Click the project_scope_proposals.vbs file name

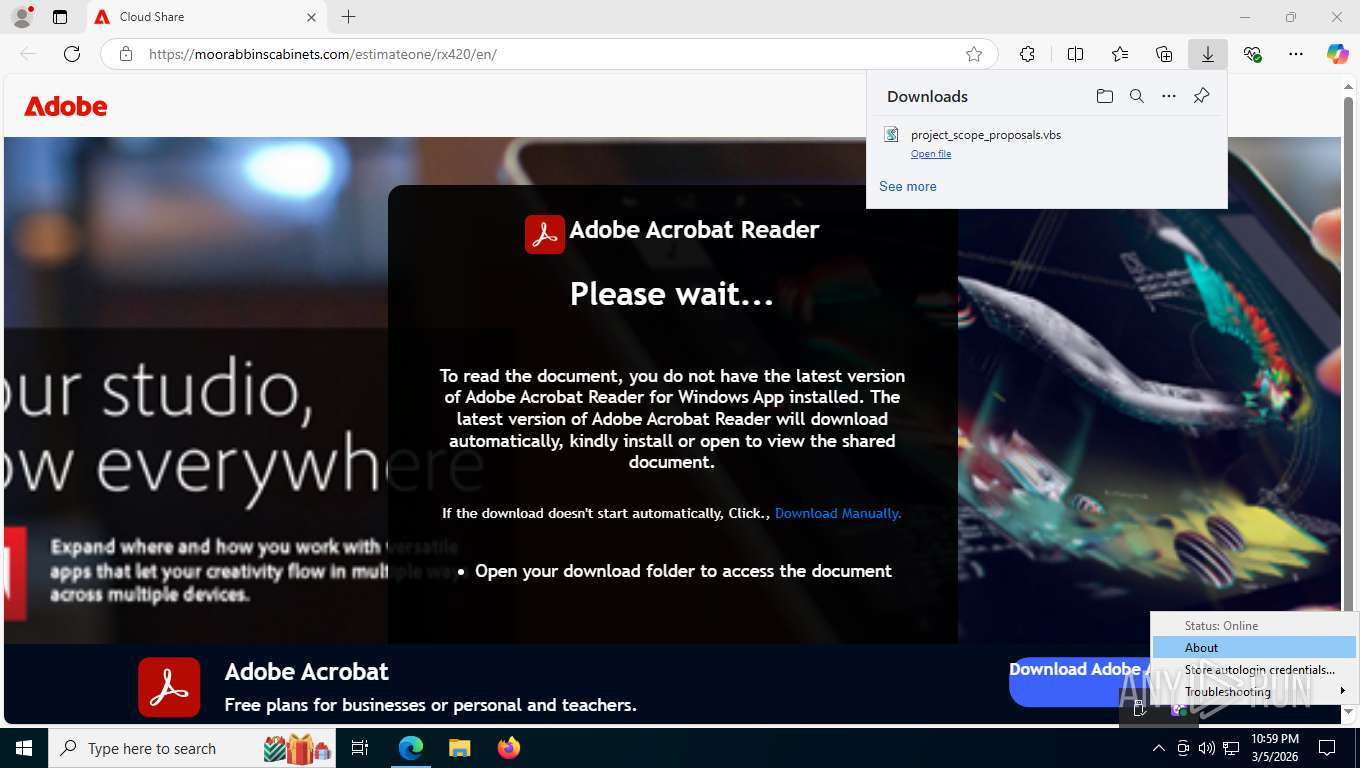pos(986,135)
